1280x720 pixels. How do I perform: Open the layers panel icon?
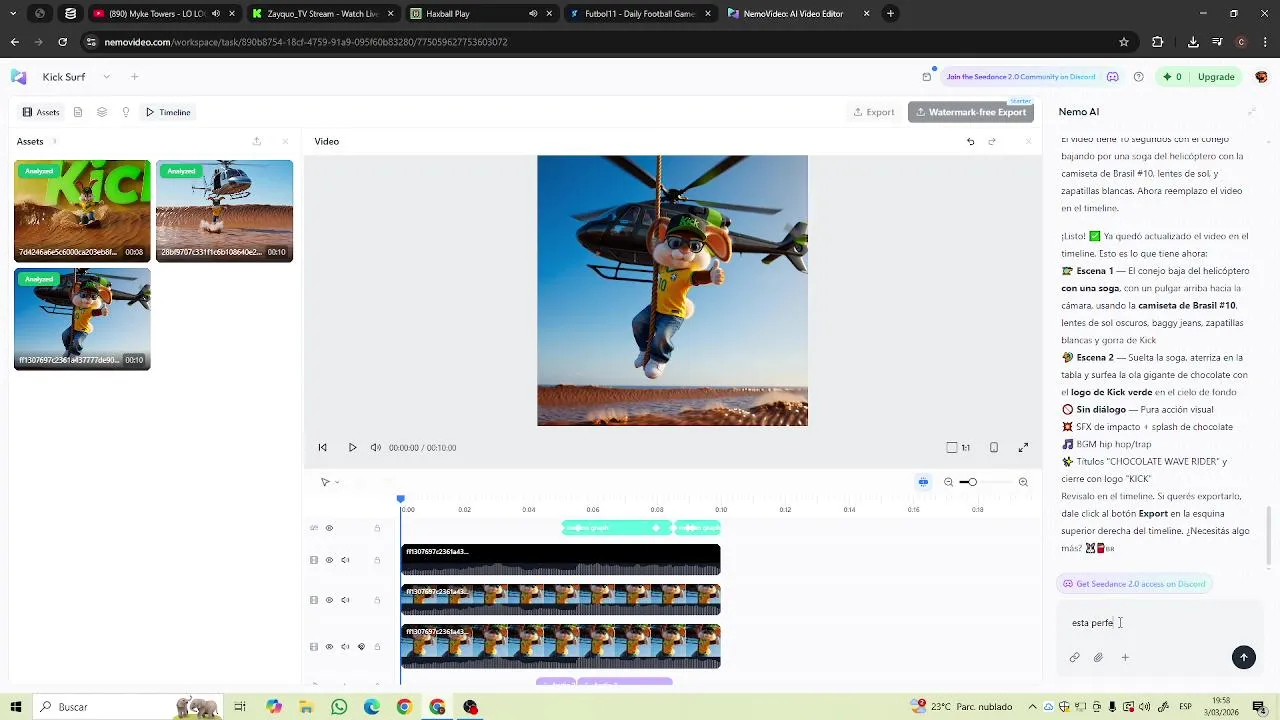[102, 112]
